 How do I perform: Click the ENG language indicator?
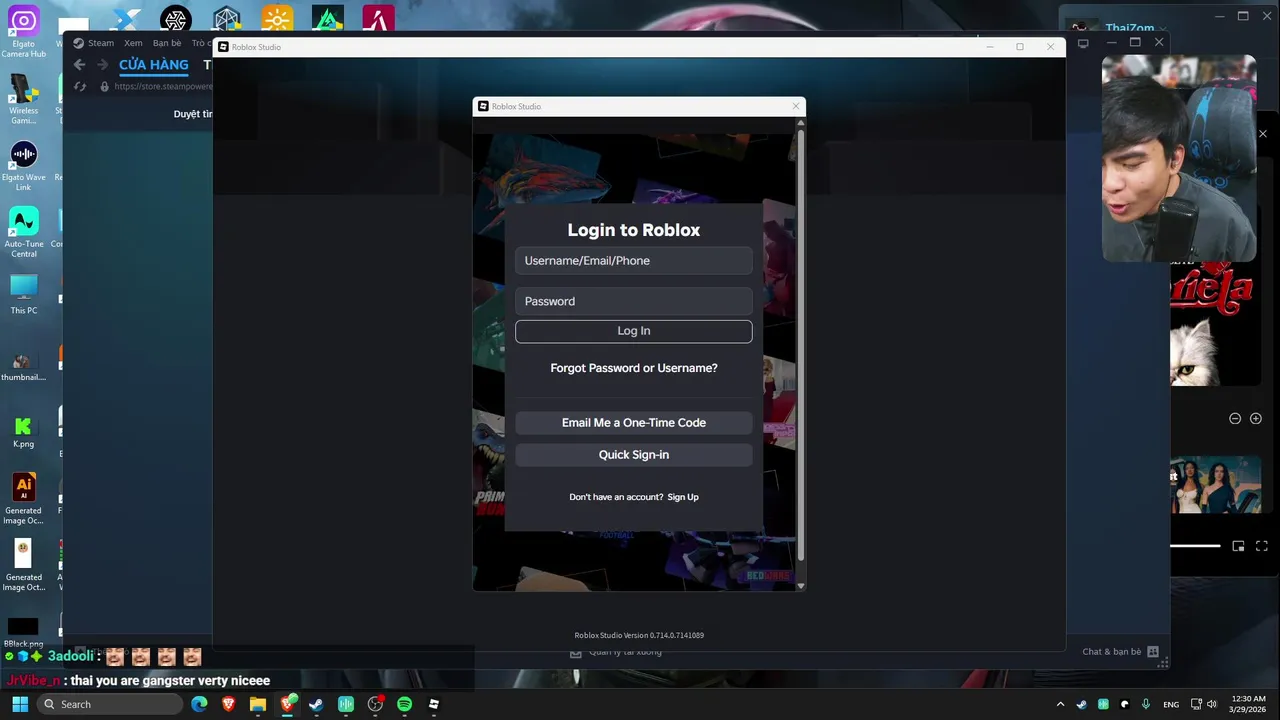pos(1171,704)
